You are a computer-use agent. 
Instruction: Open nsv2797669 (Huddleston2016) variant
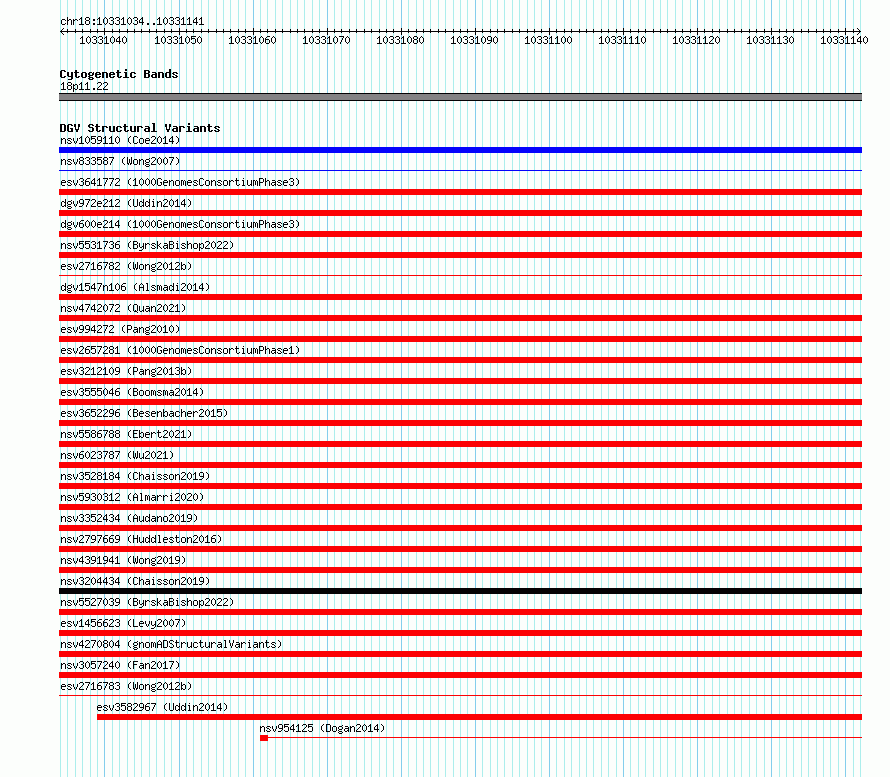(141, 539)
